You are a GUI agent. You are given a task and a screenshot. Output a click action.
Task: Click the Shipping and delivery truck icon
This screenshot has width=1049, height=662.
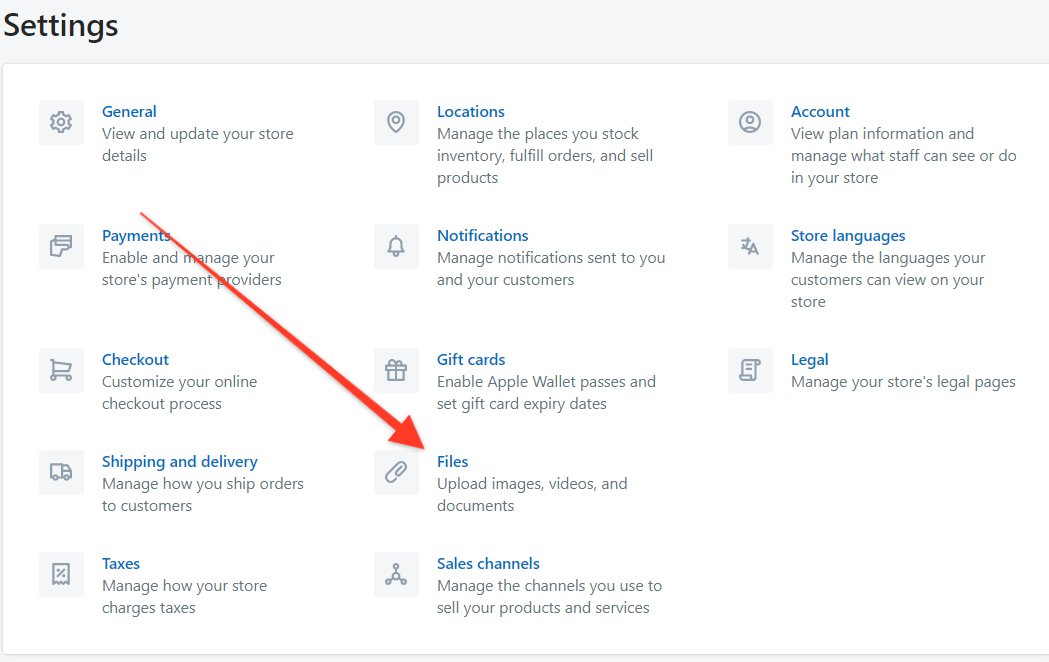click(61, 472)
